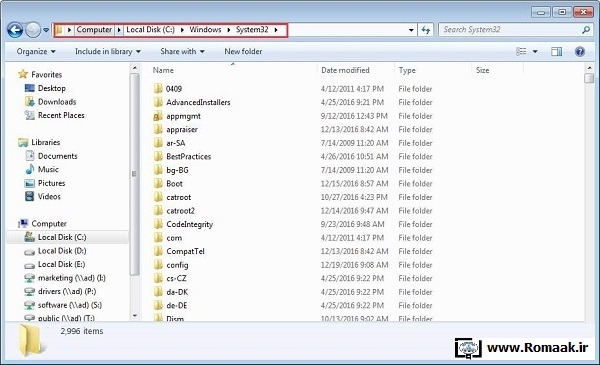
Task: Sort by the Size column header
Action: (x=482, y=70)
